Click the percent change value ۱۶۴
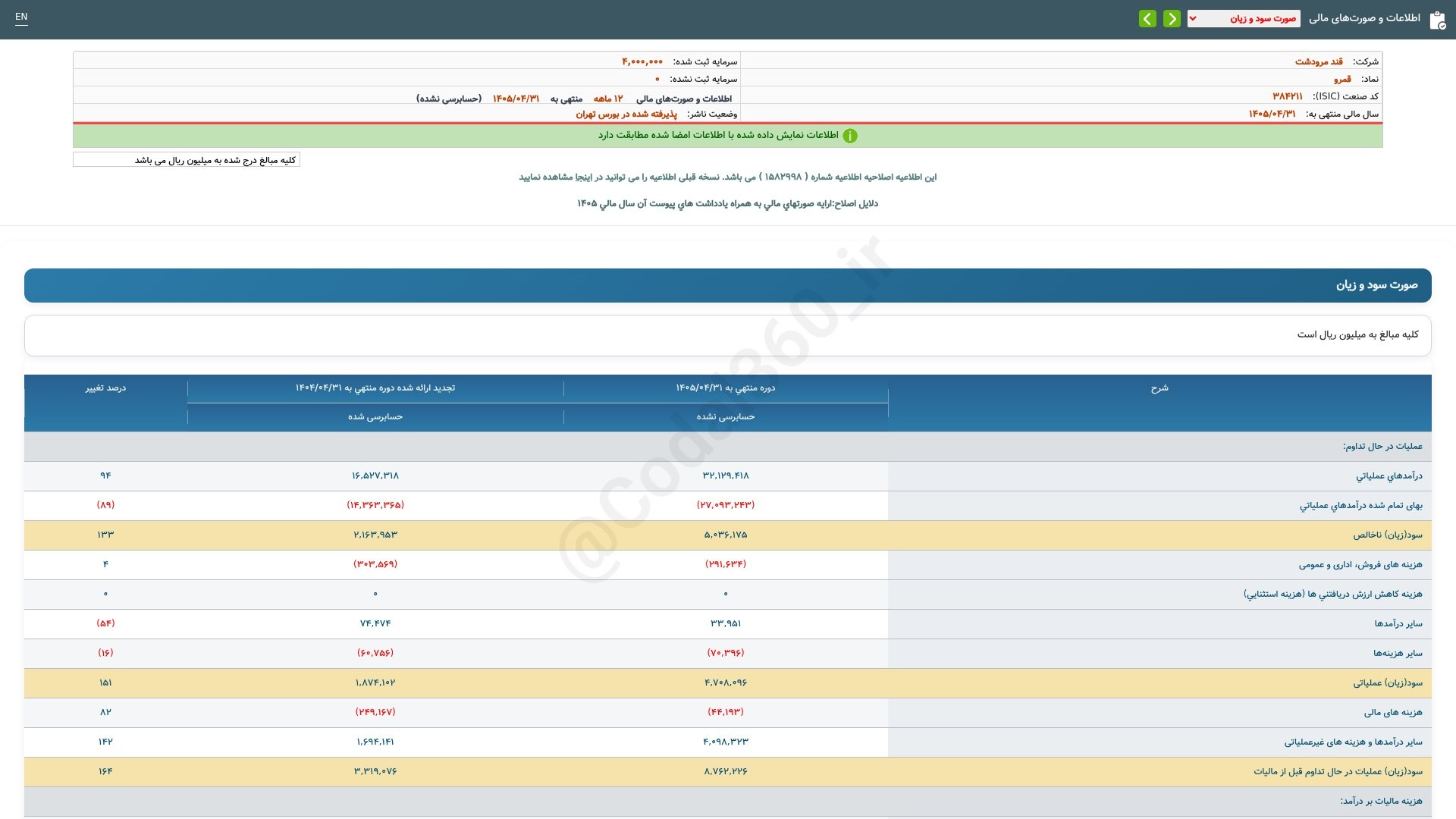 105,771
